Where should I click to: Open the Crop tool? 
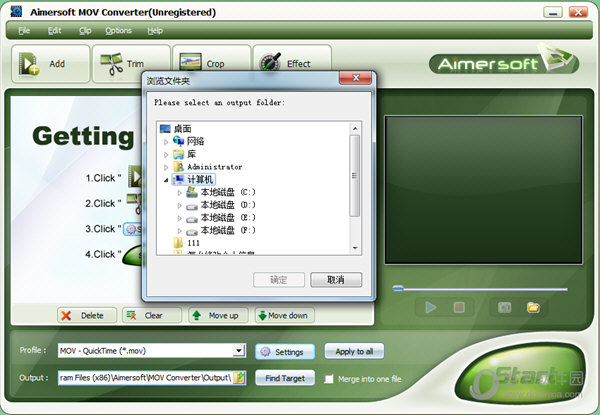click(212, 58)
